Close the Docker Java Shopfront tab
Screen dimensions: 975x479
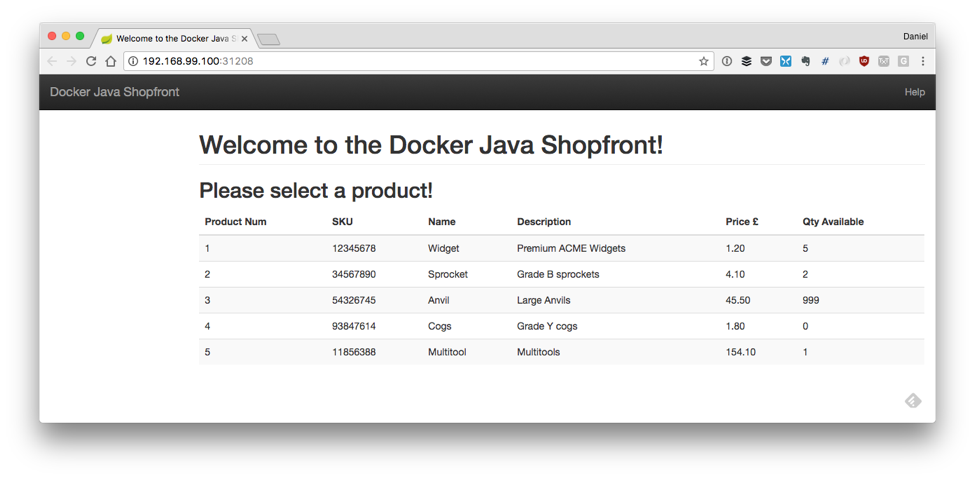[245, 39]
